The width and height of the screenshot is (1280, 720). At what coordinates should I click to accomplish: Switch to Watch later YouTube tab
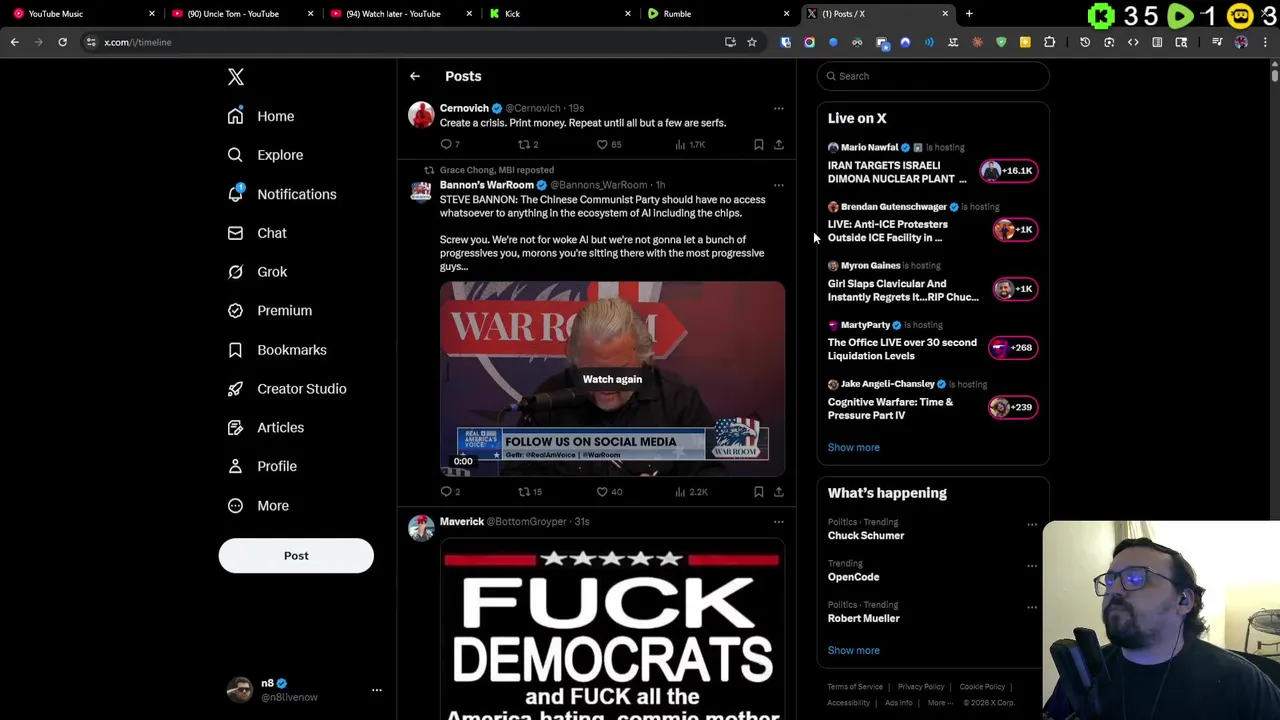[399, 14]
